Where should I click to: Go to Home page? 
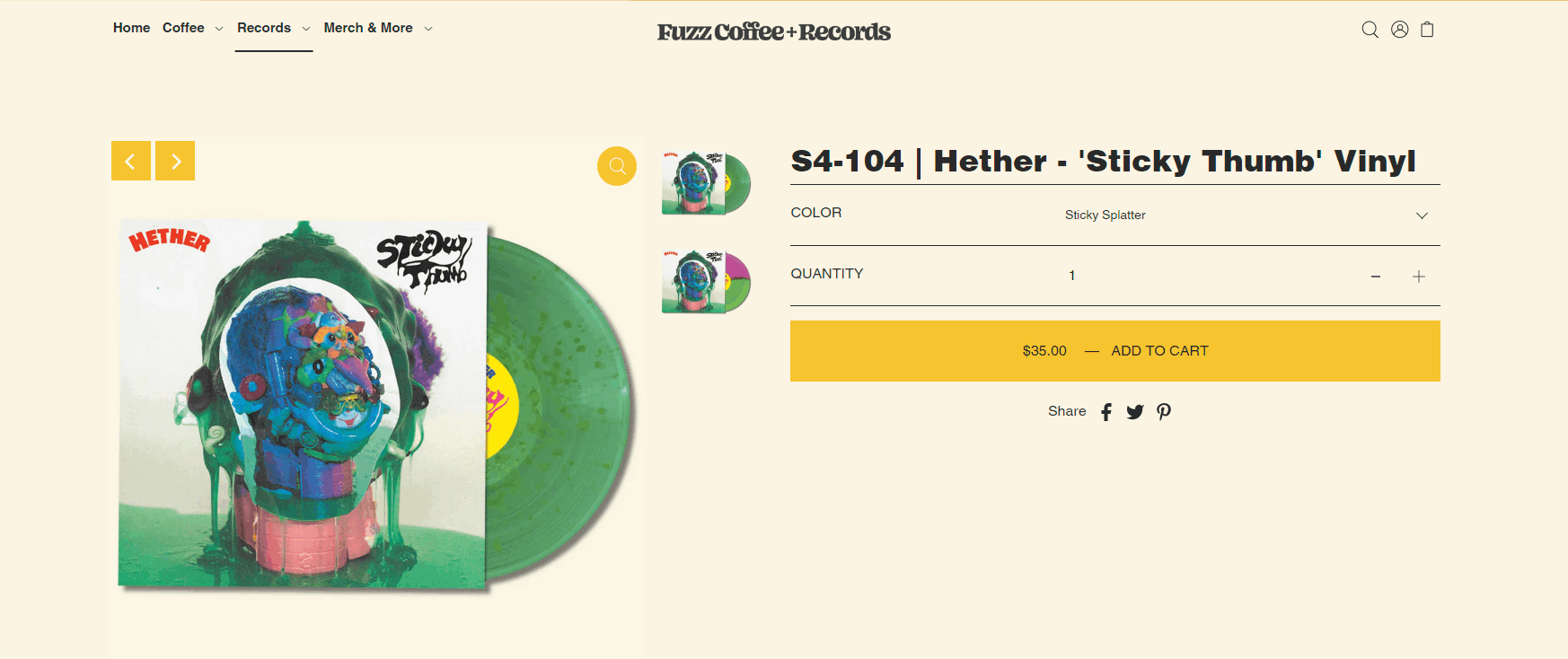(131, 28)
